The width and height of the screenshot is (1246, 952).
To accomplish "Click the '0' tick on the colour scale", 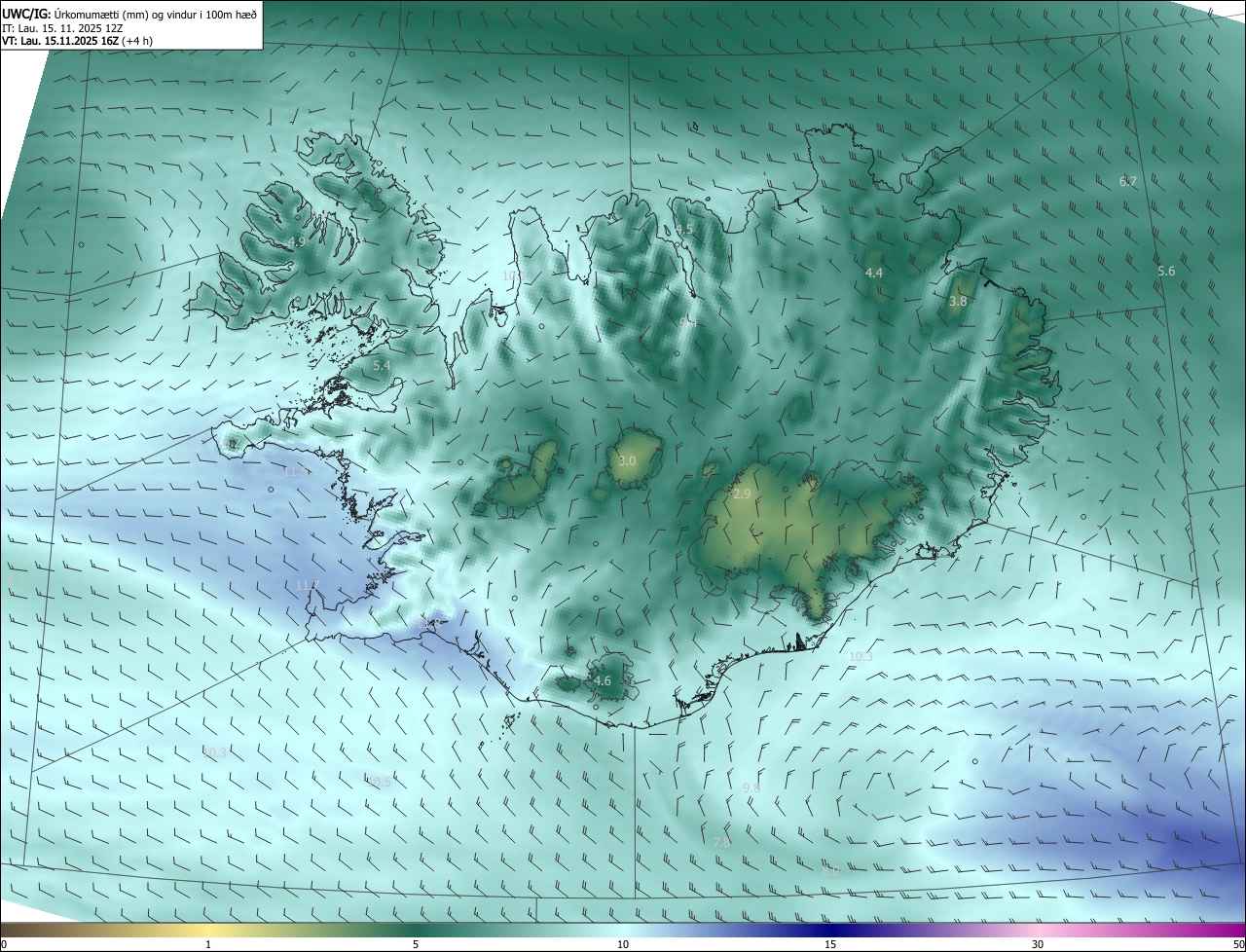I will pyautogui.click(x=4, y=944).
